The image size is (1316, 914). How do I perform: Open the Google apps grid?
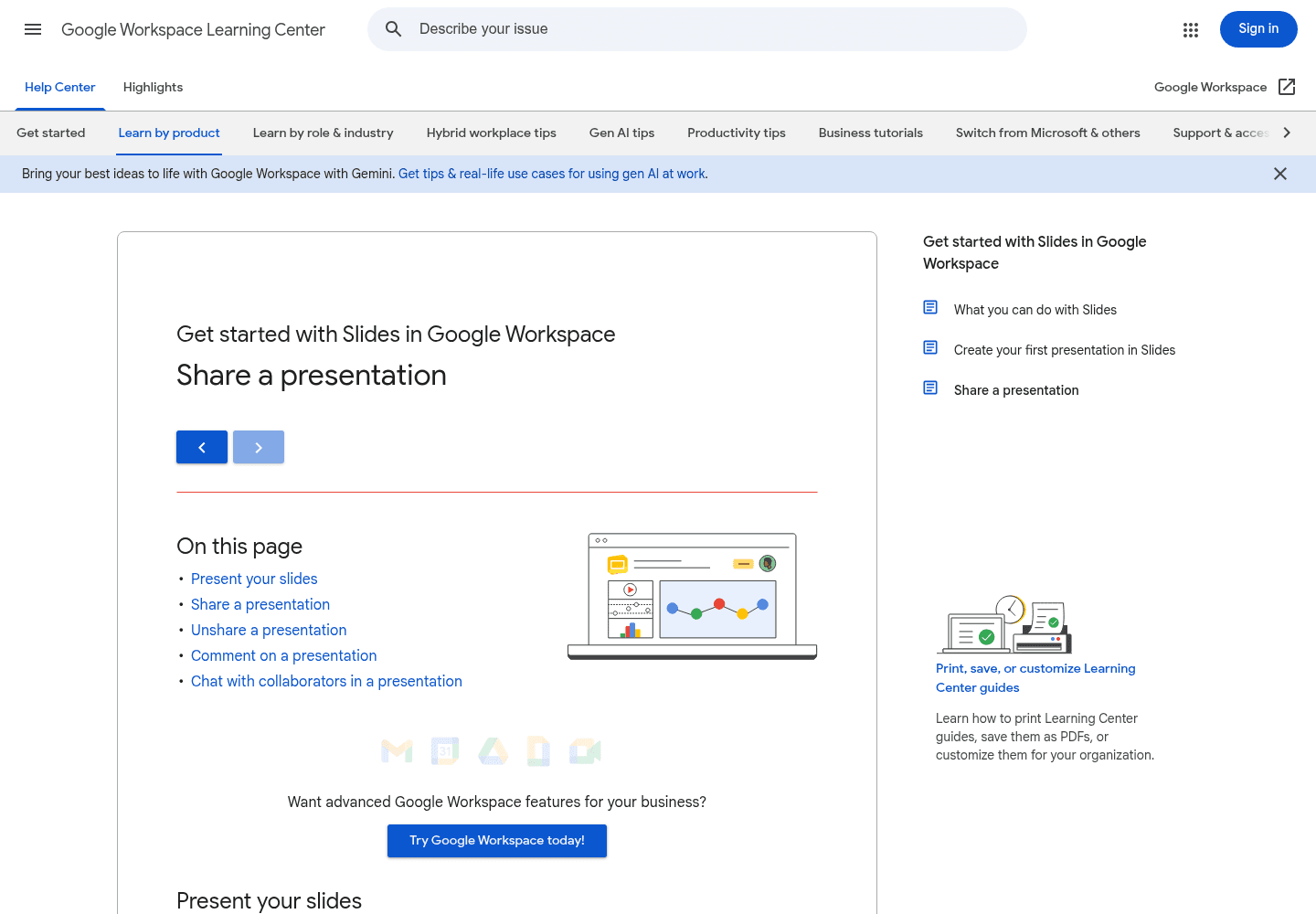[x=1191, y=30]
